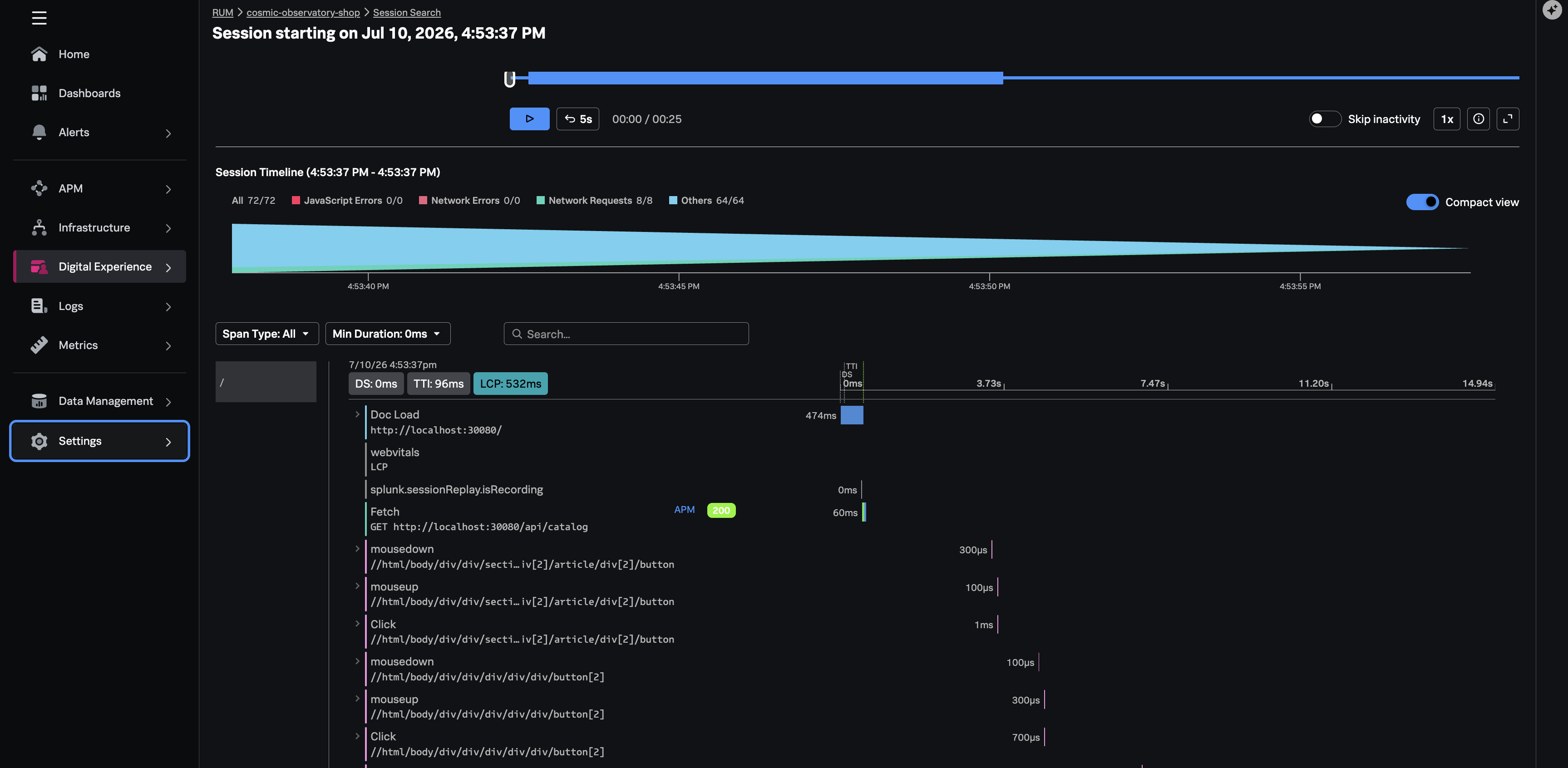Expand the mousedown span on button[2]
The width and height of the screenshot is (1568, 768).
357,661
